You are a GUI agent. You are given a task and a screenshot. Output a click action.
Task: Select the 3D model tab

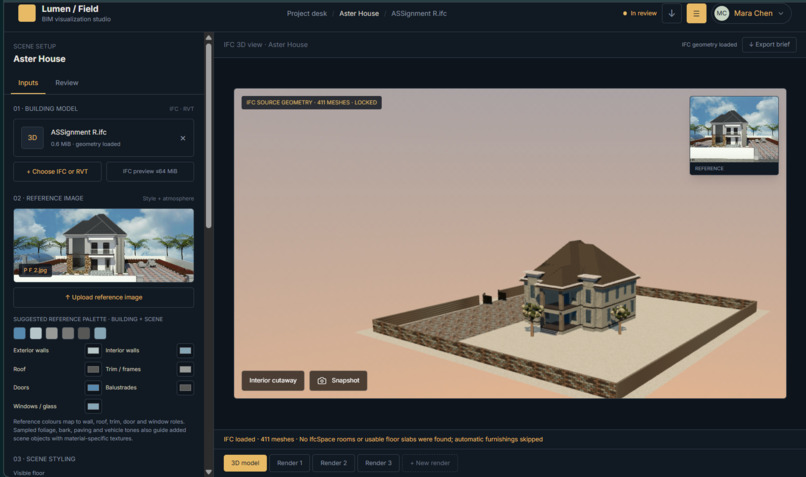245,463
